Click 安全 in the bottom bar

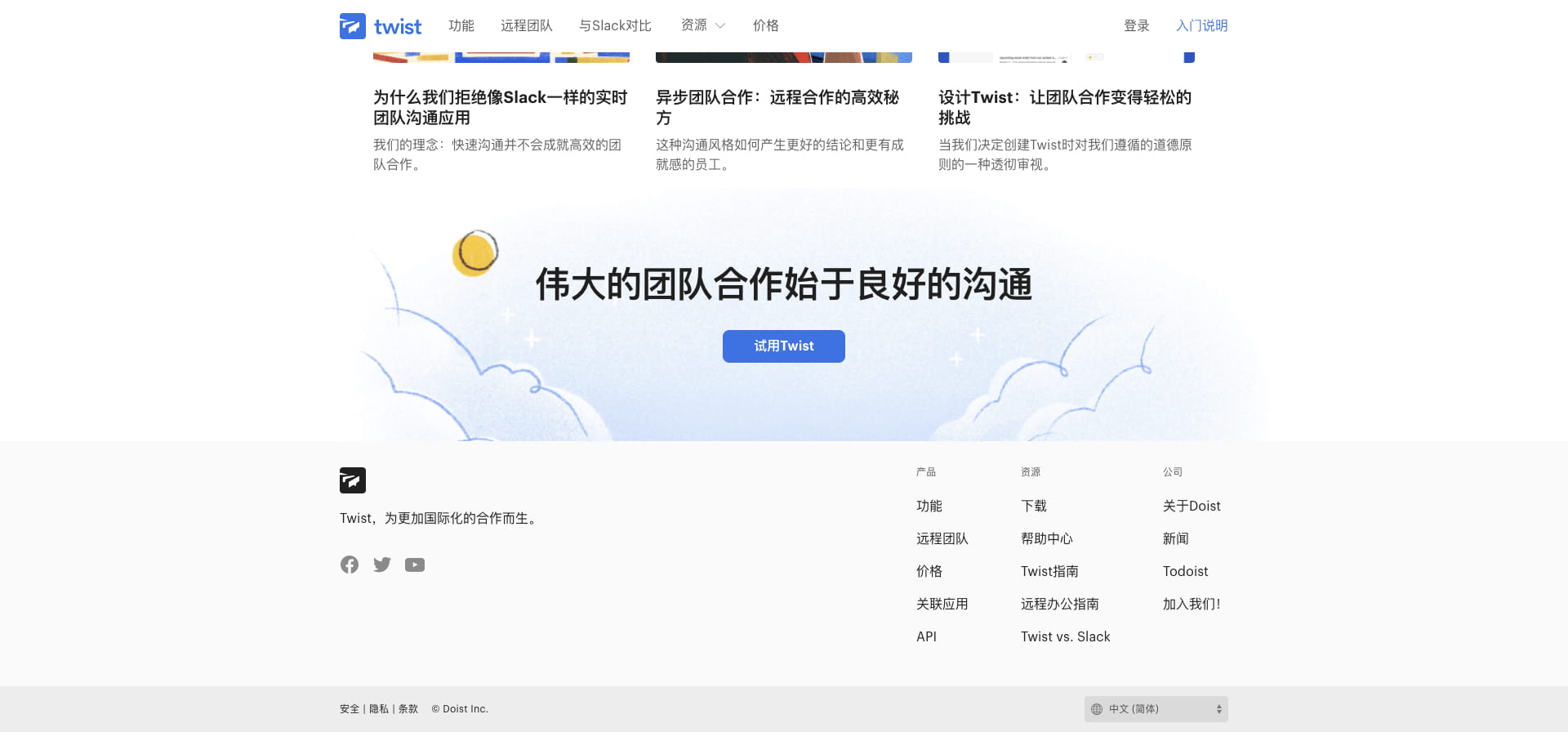pos(350,709)
